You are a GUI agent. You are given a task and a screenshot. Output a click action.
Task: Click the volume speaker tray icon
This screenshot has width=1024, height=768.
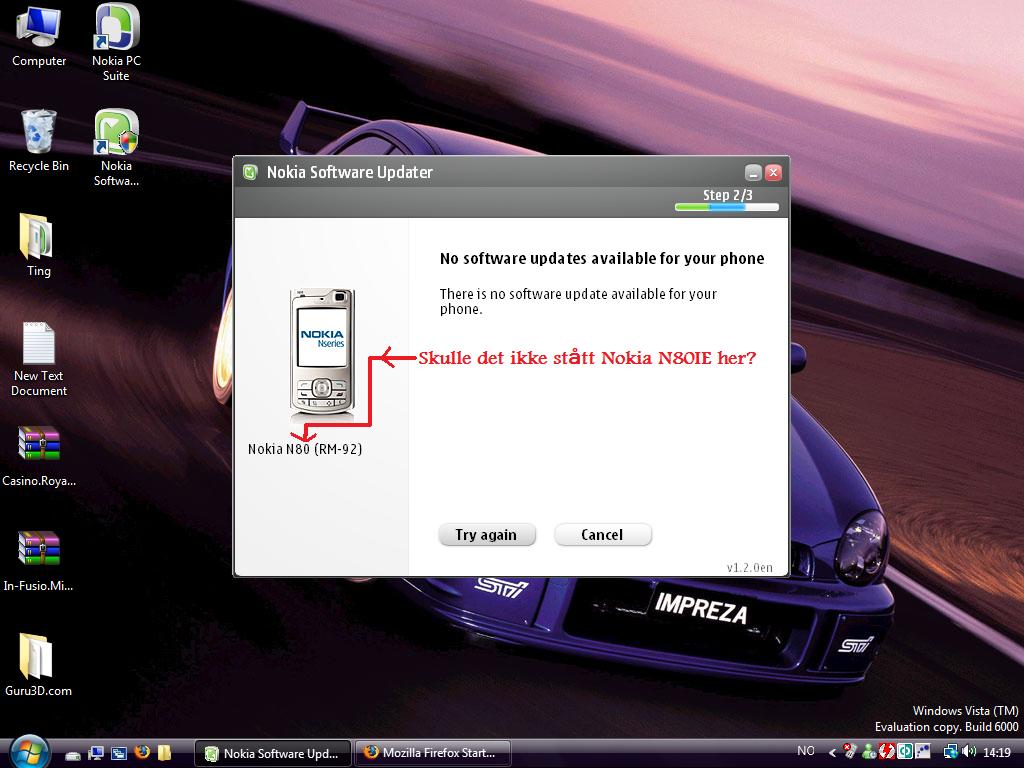click(968, 752)
